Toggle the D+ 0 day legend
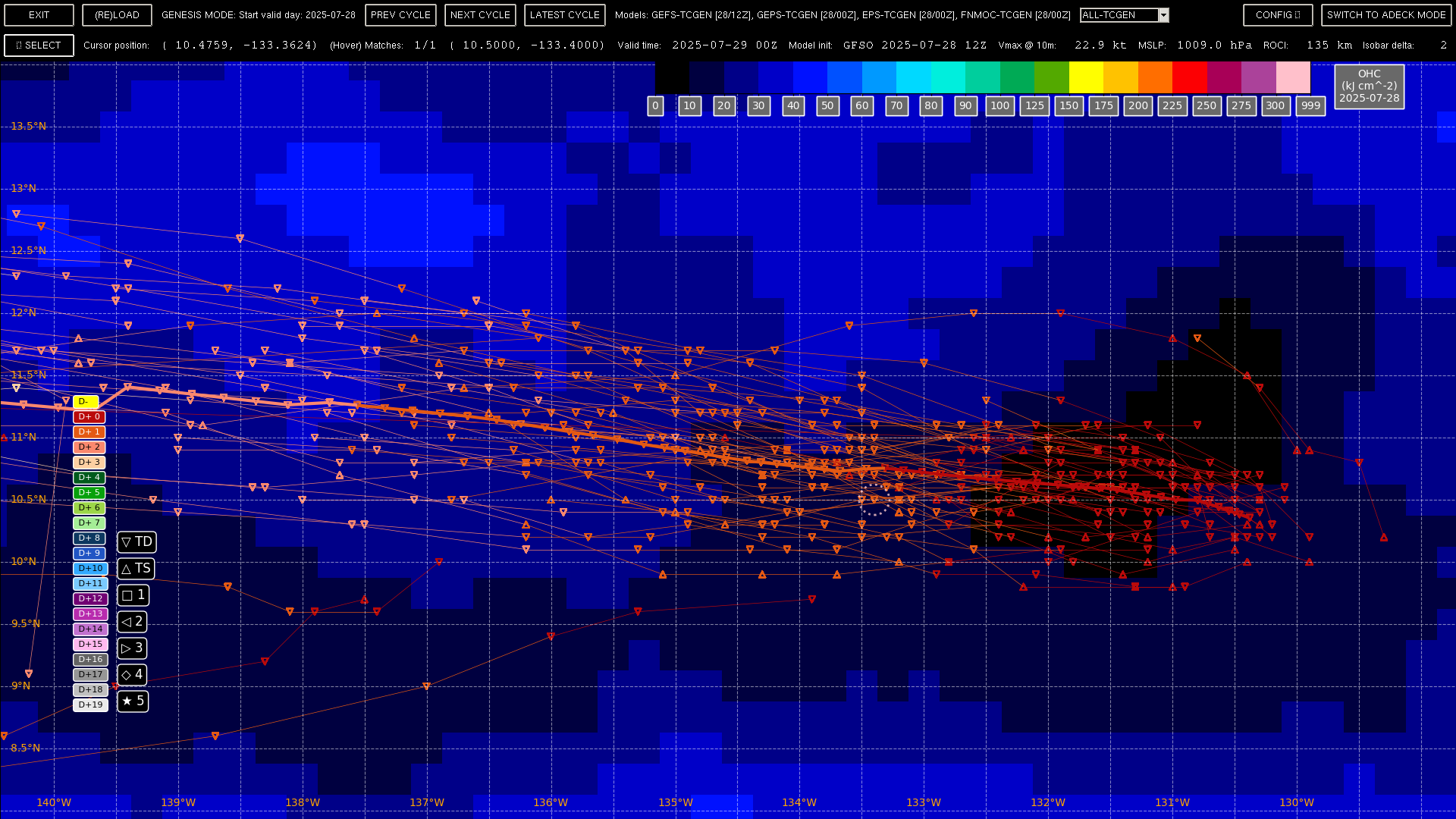The image size is (1456, 819). coord(89,417)
